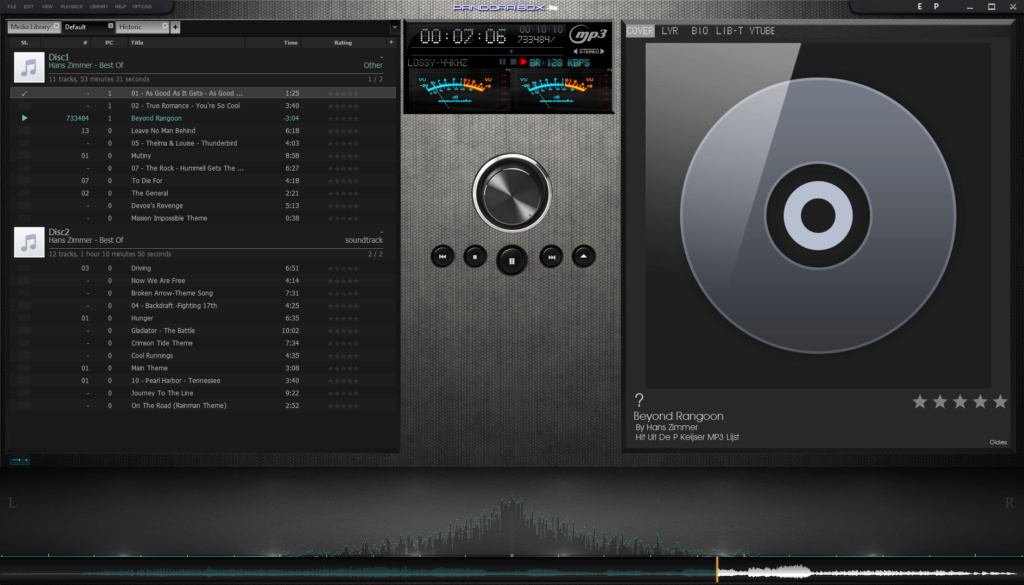This screenshot has height=585, width=1024.
Task: Click right arrow beside STEREO label
Action: pos(602,51)
